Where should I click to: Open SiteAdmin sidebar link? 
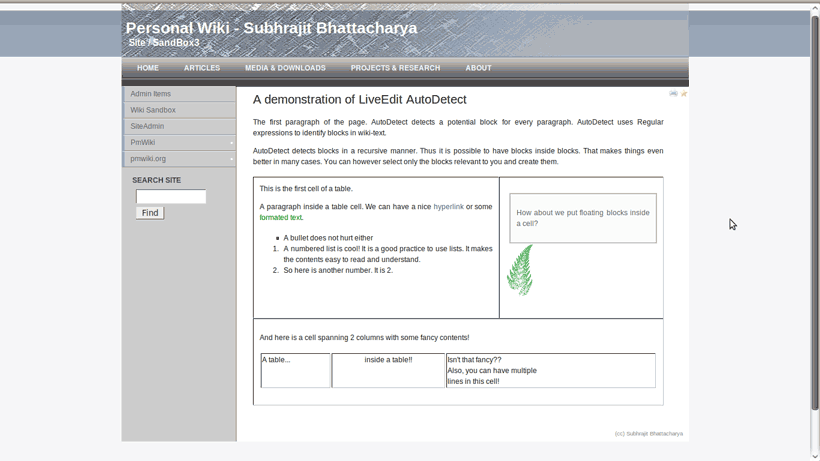click(179, 126)
